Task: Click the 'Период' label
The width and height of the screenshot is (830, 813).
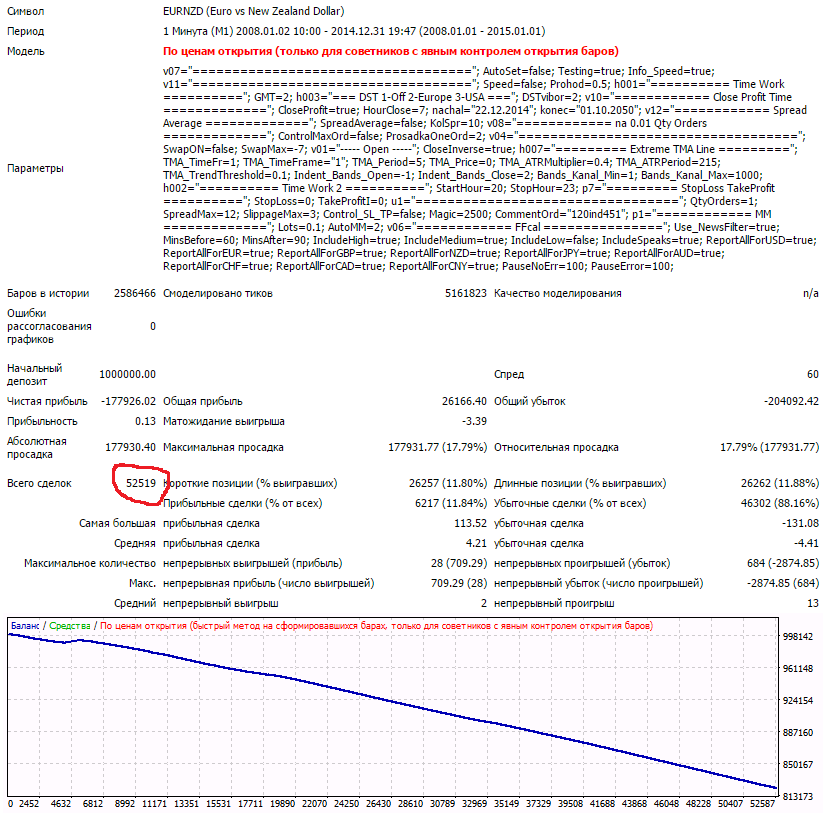Action: click(x=25, y=31)
